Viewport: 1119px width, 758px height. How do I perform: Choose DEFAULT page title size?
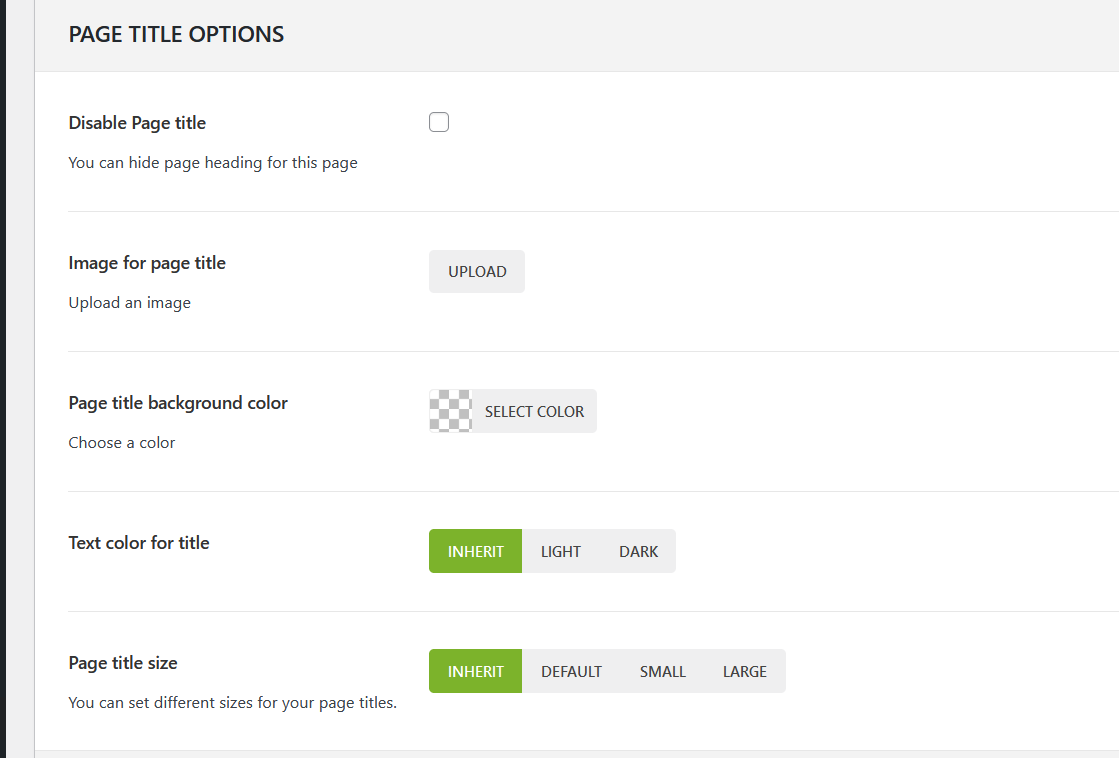(571, 671)
